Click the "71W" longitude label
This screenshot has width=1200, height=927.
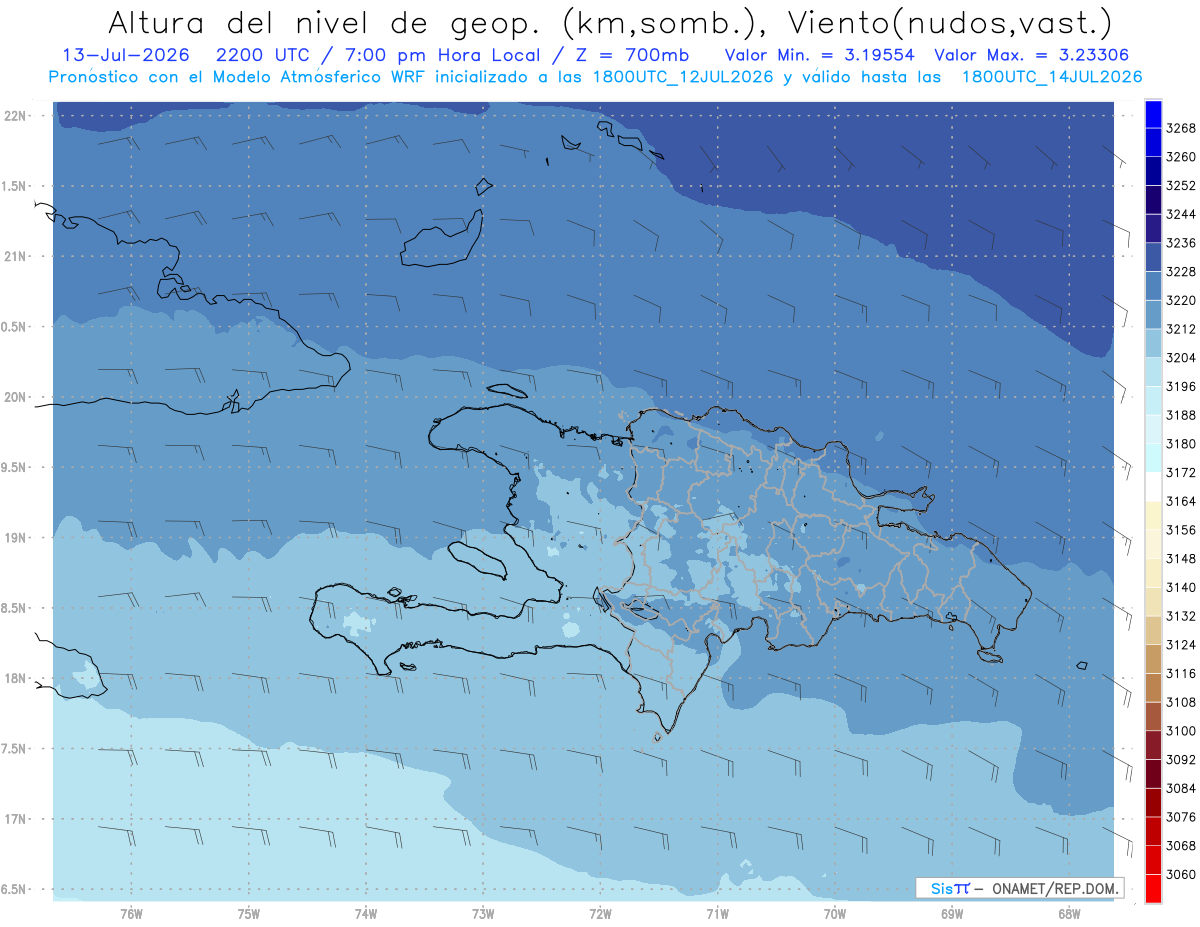[717, 912]
